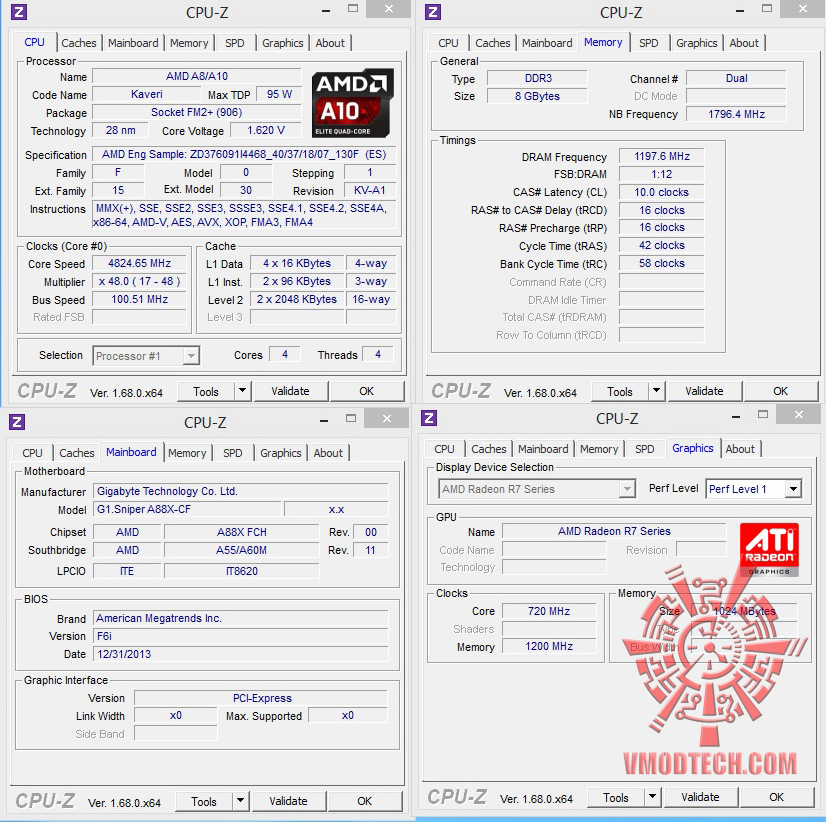Maximize the Mainboard tab window
This screenshot has height=822, width=826.
pos(351,418)
